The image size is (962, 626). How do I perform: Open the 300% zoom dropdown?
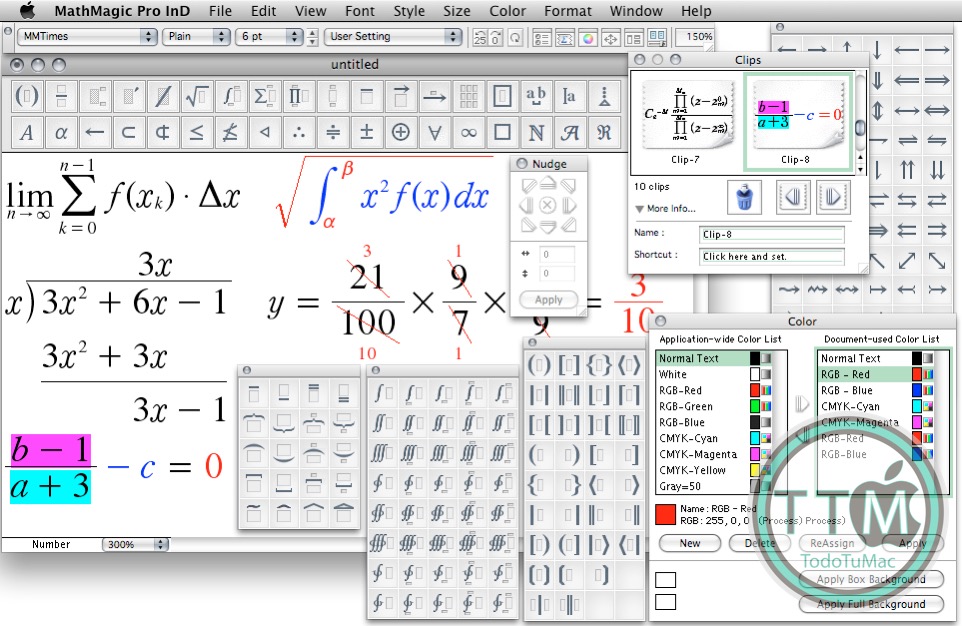point(135,544)
